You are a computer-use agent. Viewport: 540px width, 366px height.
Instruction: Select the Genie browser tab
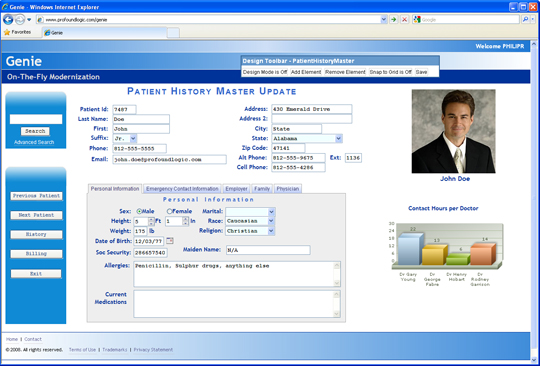click(x=104, y=33)
